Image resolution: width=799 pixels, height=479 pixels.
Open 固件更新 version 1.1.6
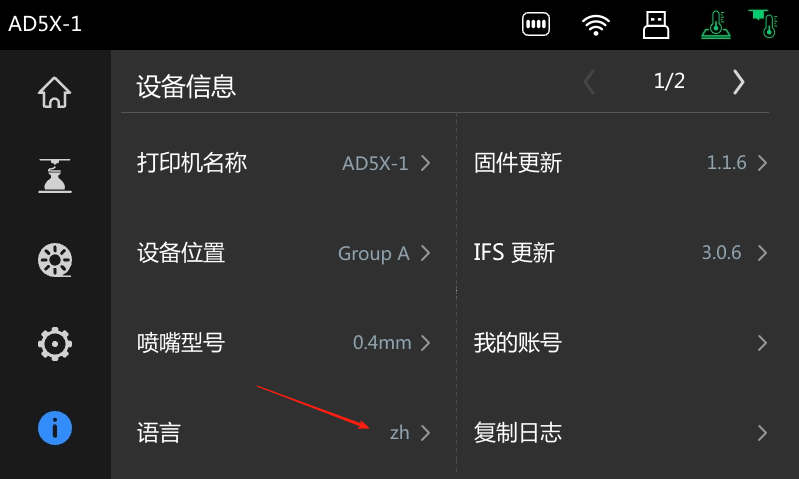(x=620, y=163)
